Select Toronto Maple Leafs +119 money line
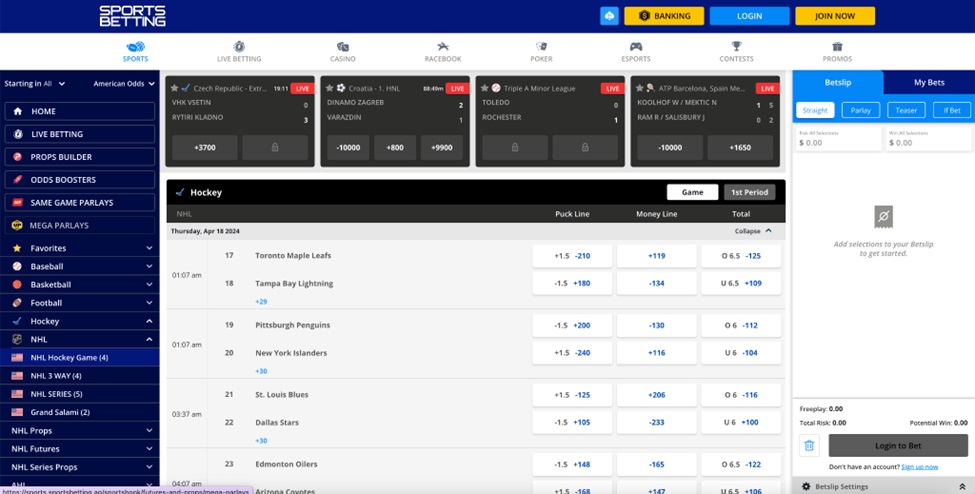 [656, 256]
